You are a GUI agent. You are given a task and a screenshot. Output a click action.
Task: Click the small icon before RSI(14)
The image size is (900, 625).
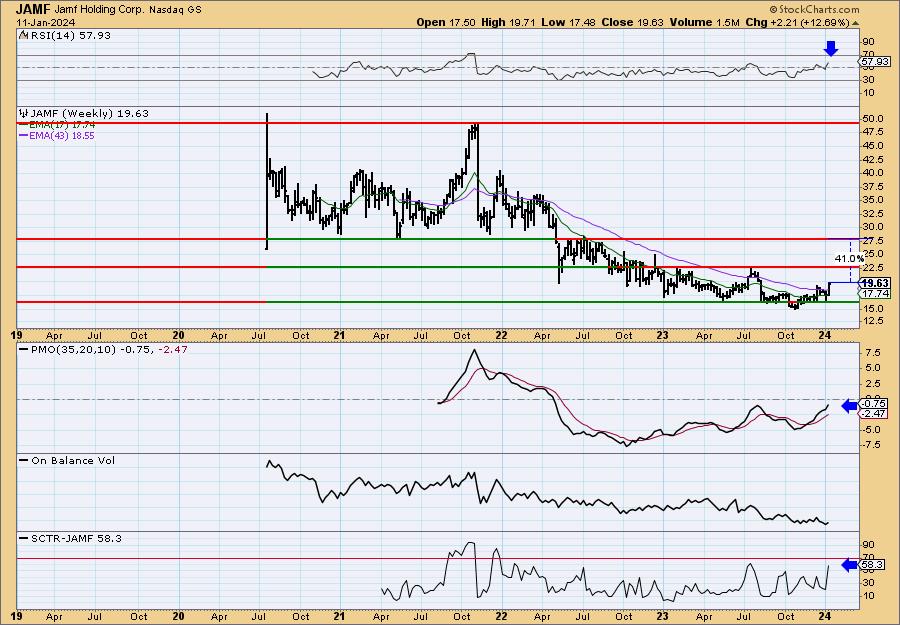23,35
